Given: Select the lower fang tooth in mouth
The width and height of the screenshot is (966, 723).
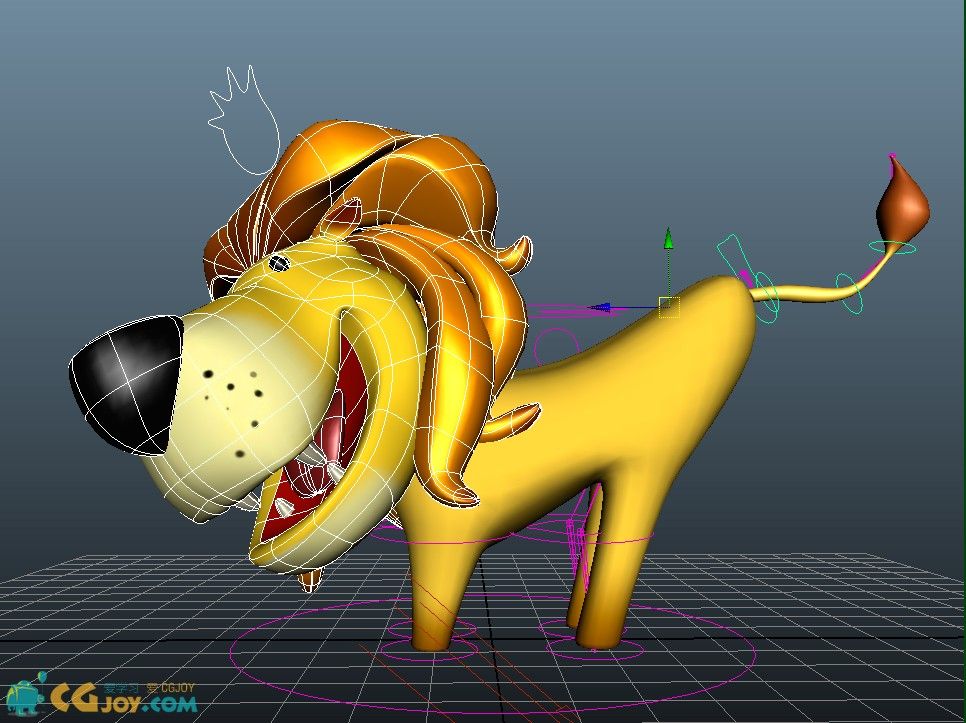Looking at the screenshot, I should coord(283,507).
